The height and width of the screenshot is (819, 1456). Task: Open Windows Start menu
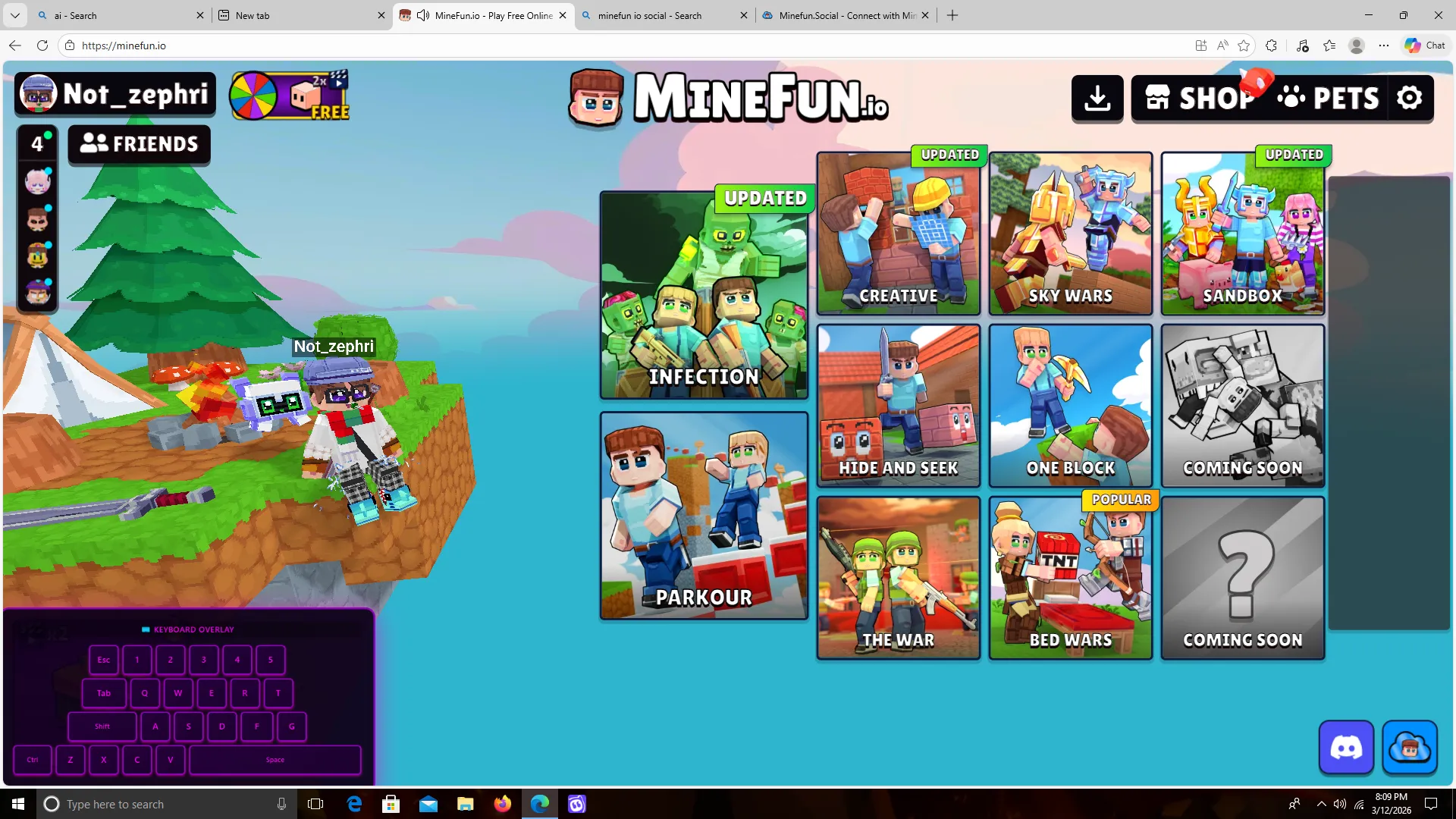(18, 804)
